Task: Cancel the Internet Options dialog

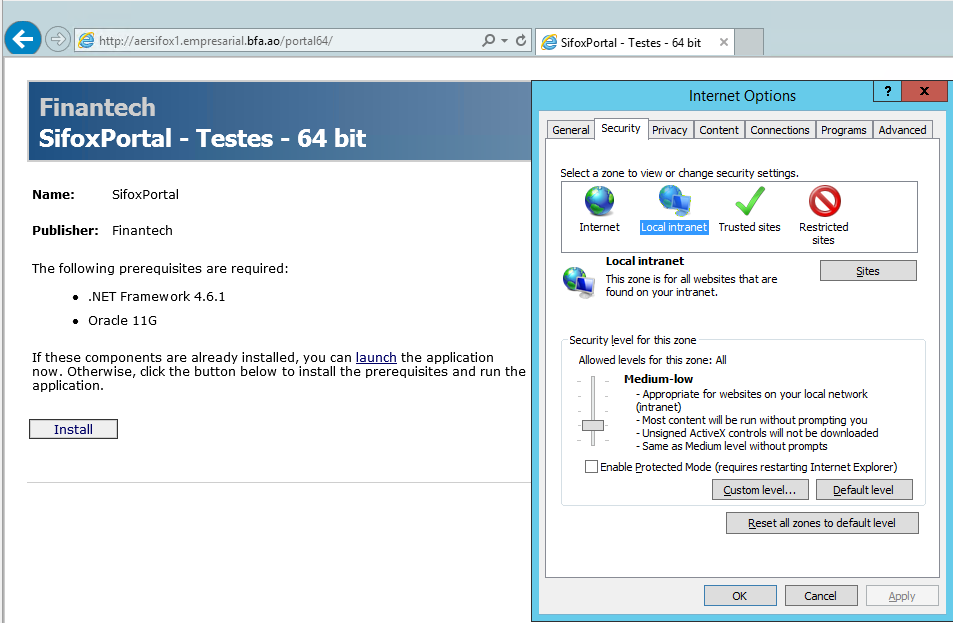Action: (821, 596)
